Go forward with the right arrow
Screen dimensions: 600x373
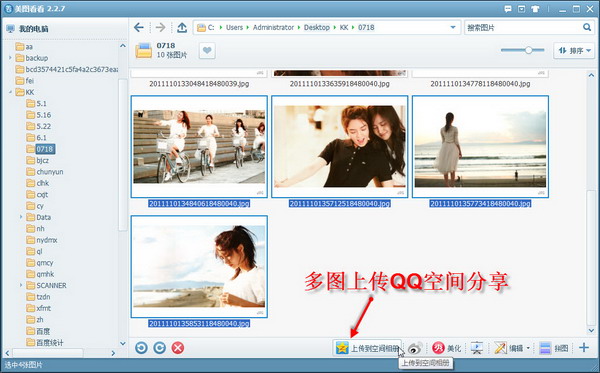(x=160, y=28)
